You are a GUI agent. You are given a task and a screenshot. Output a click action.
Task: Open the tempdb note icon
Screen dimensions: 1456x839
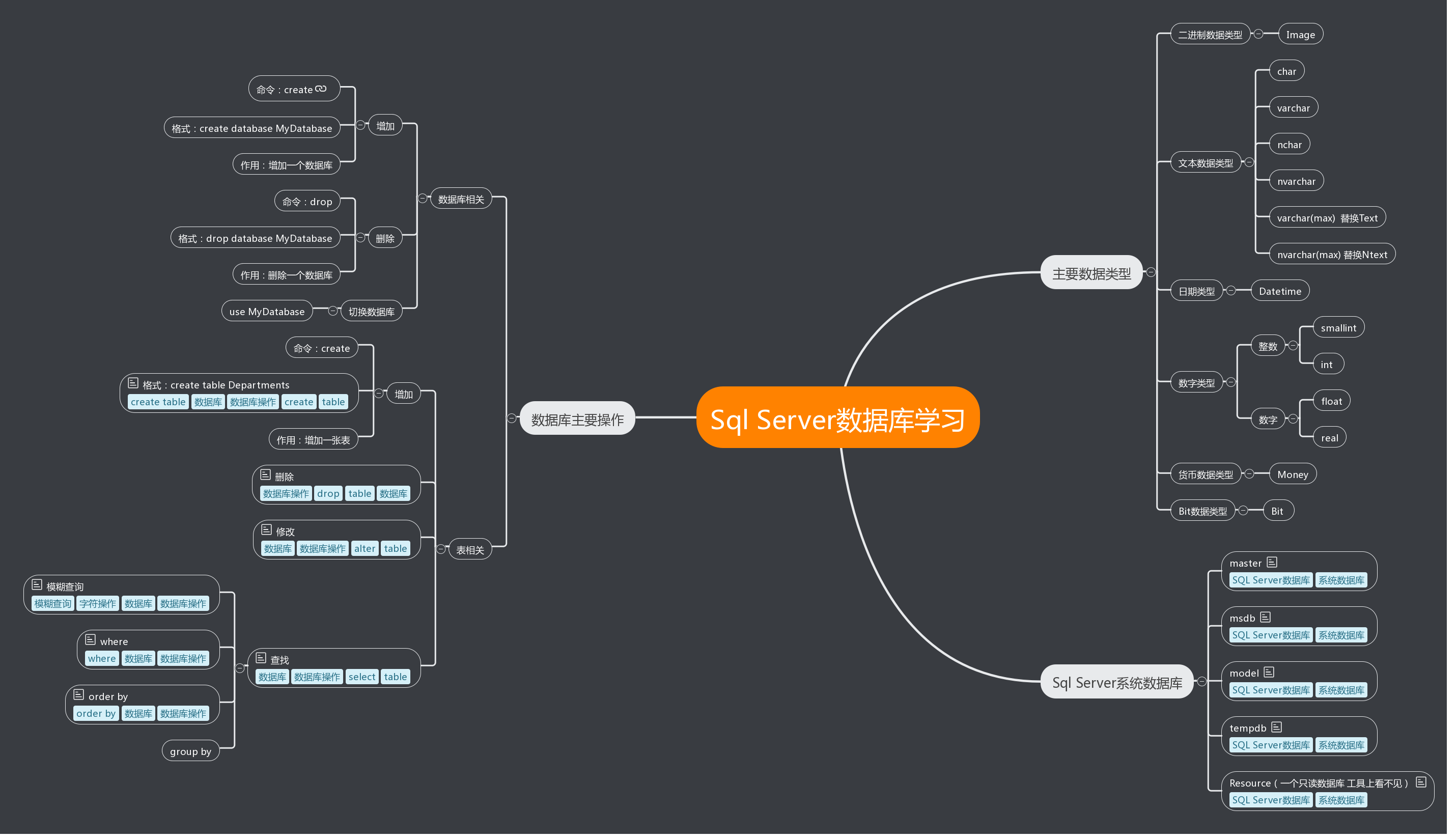pos(1276,727)
